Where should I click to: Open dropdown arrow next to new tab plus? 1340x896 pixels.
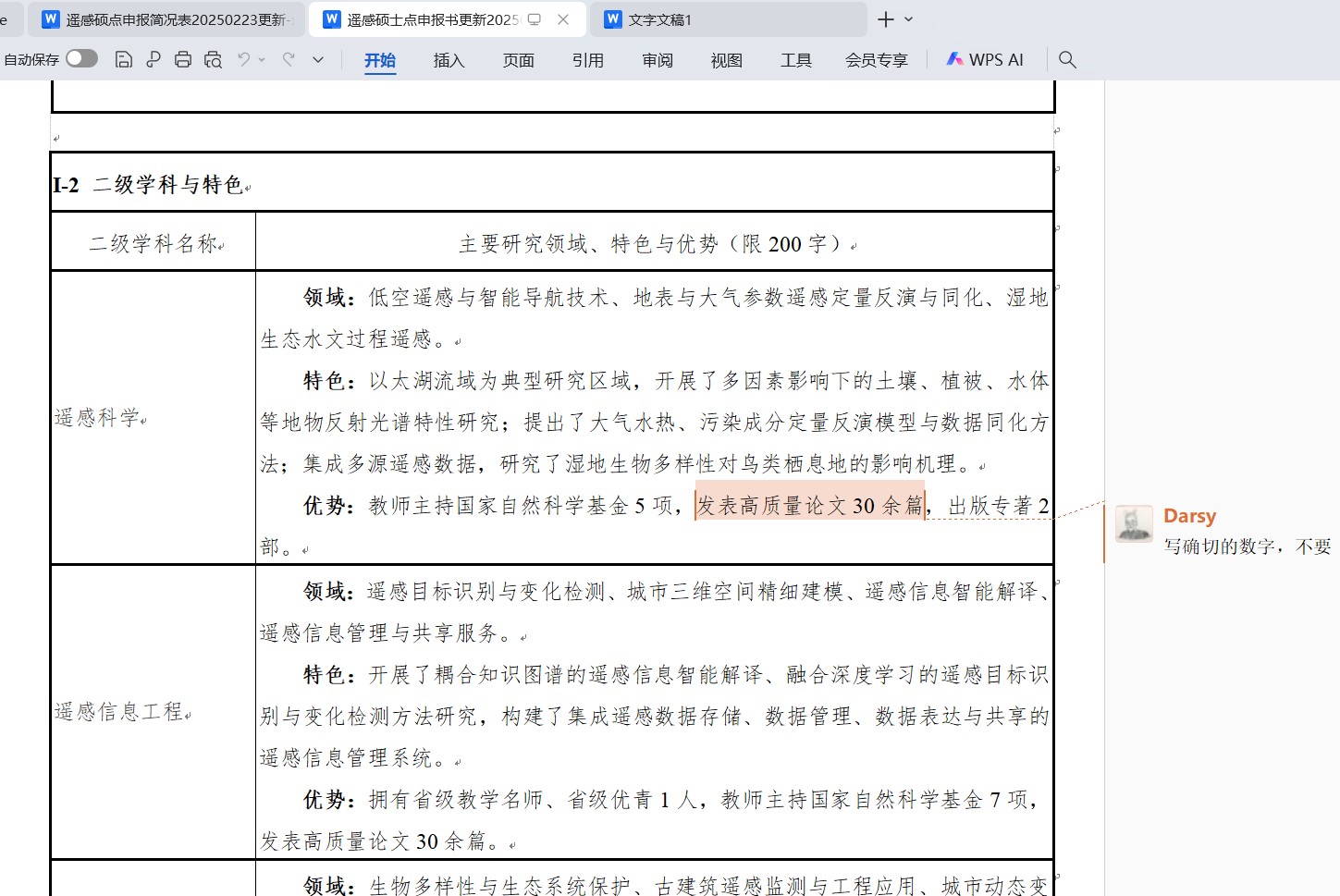[x=908, y=19]
